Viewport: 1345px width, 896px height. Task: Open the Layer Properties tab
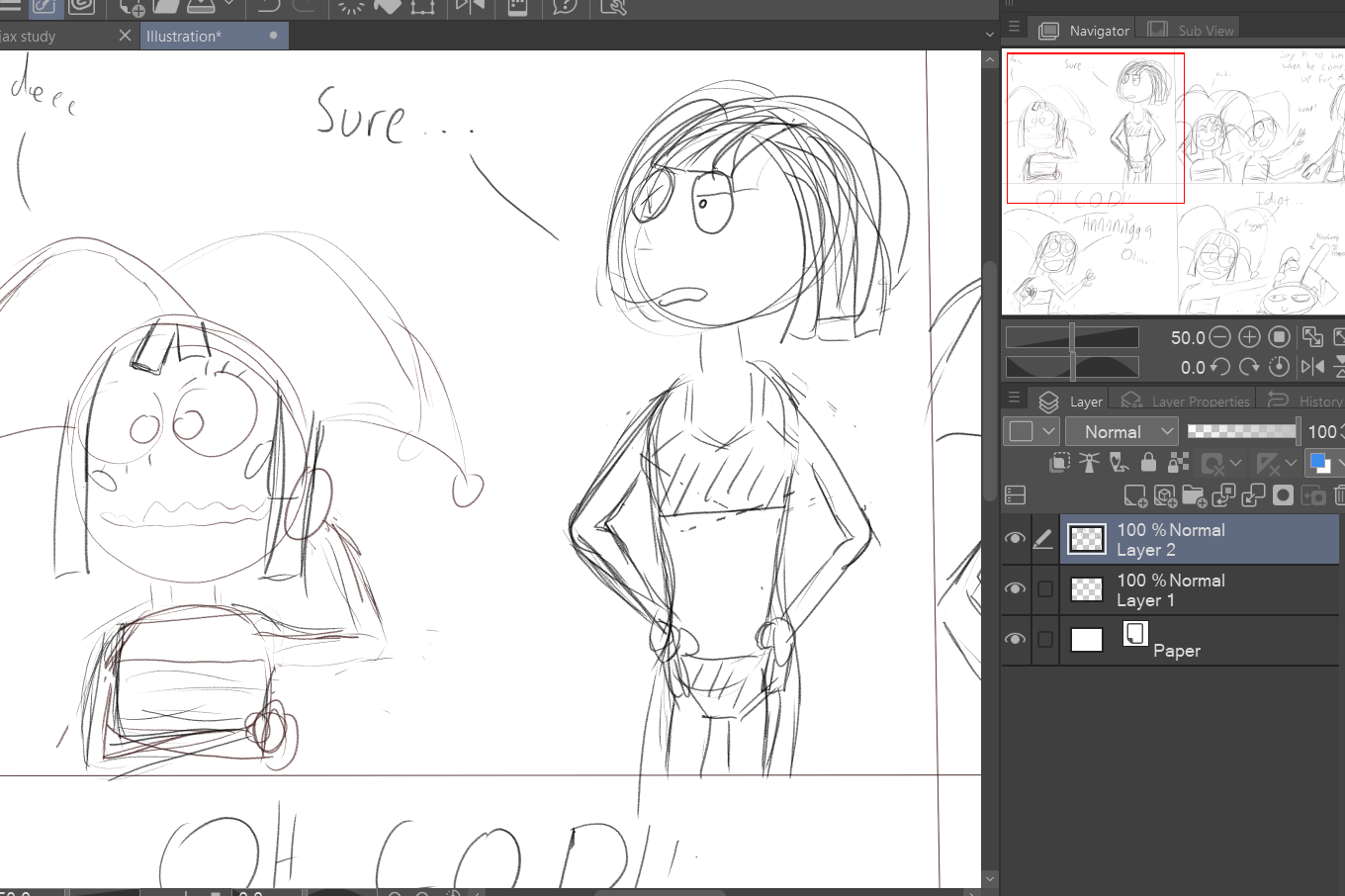click(1184, 401)
